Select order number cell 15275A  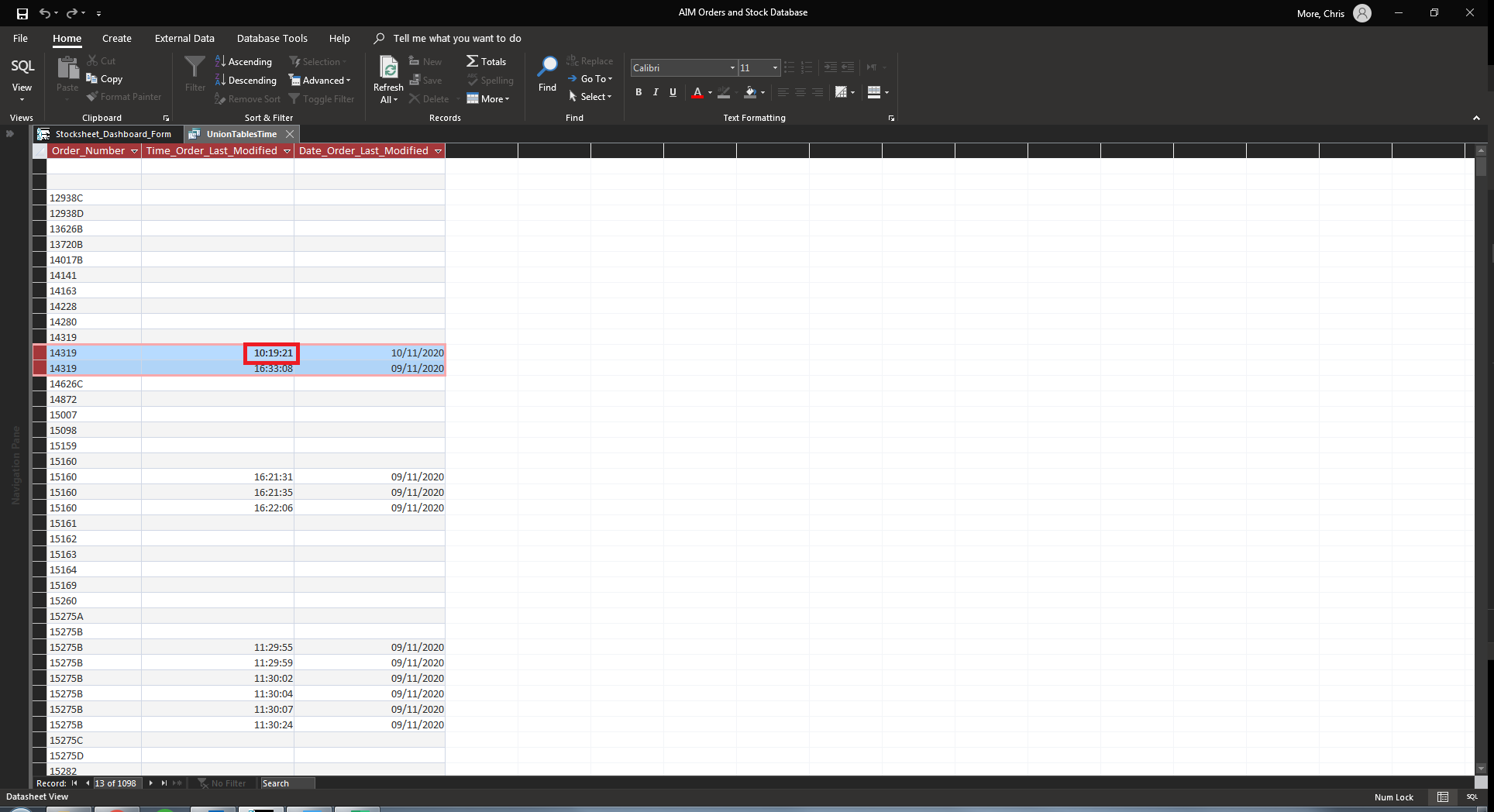coord(95,616)
